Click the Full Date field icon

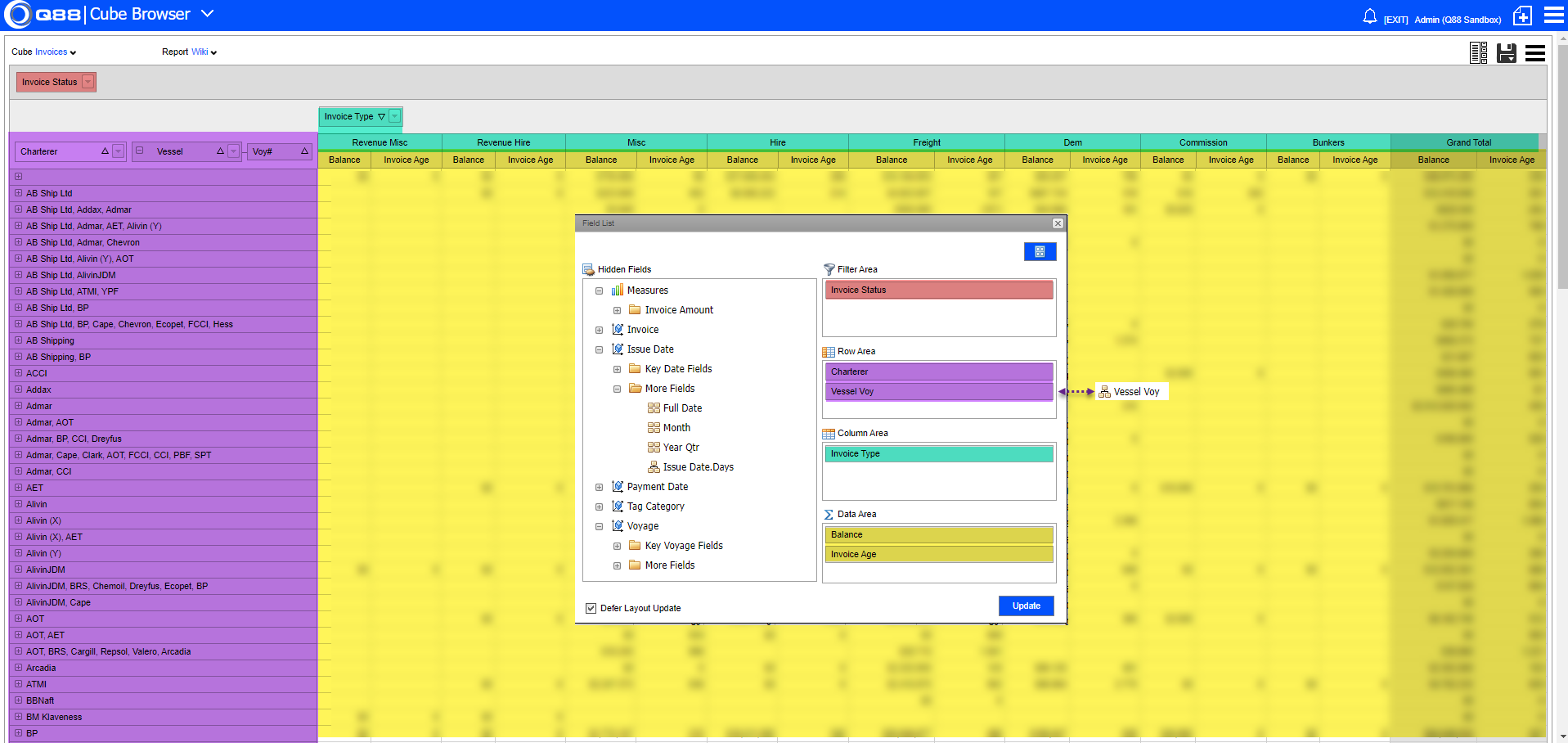pyautogui.click(x=654, y=408)
